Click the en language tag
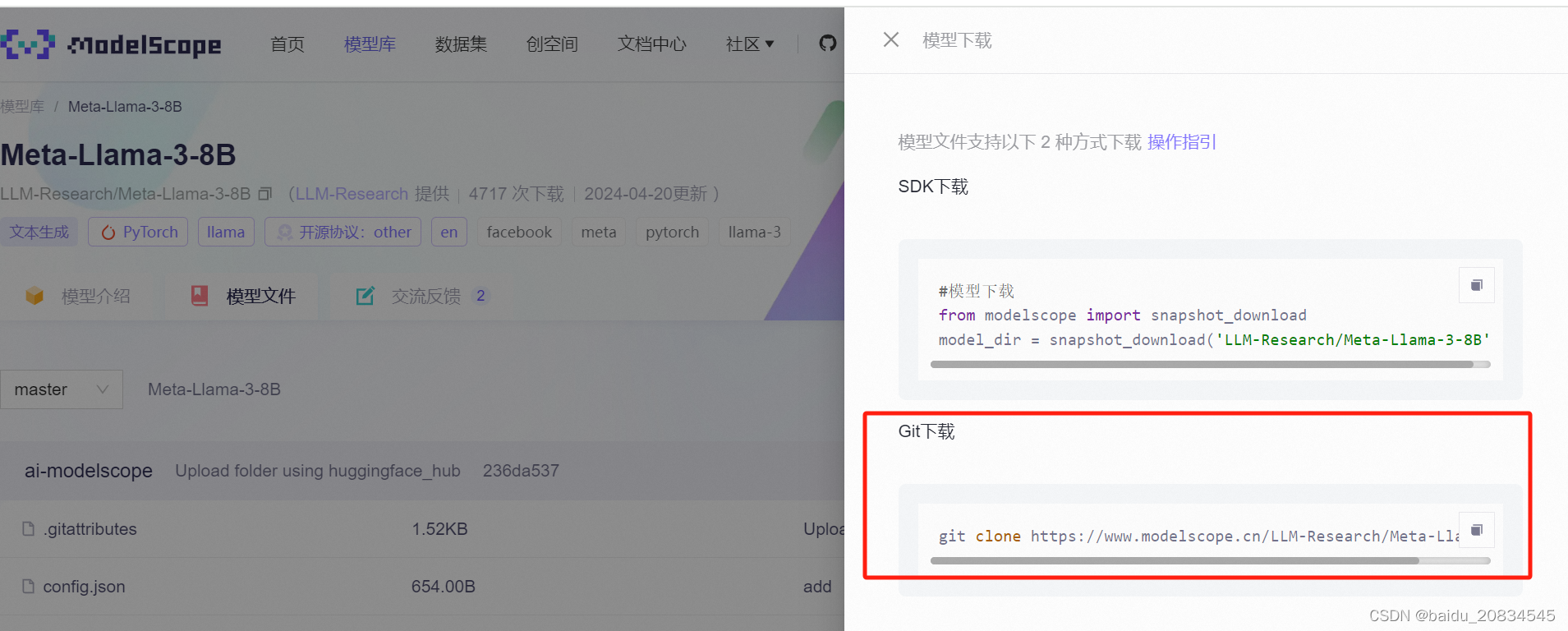Image resolution: width=1568 pixels, height=631 pixels. [x=448, y=233]
